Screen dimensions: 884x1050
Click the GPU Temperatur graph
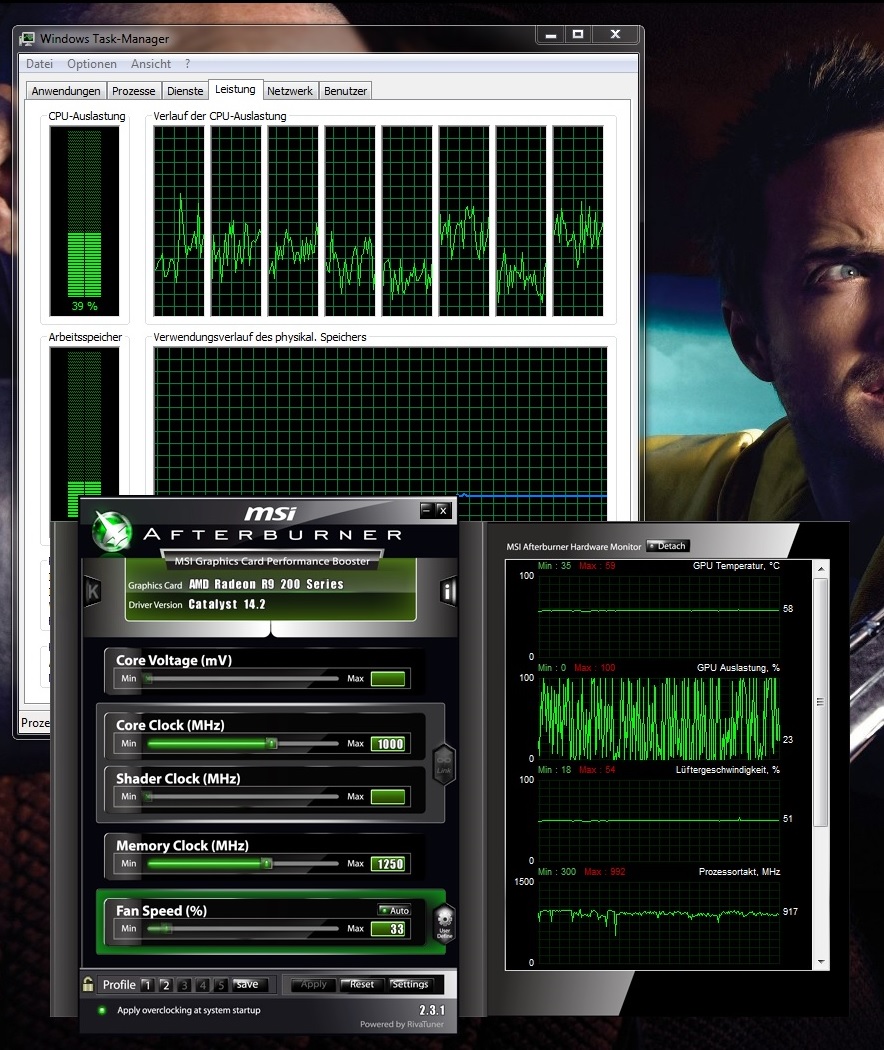click(659, 616)
